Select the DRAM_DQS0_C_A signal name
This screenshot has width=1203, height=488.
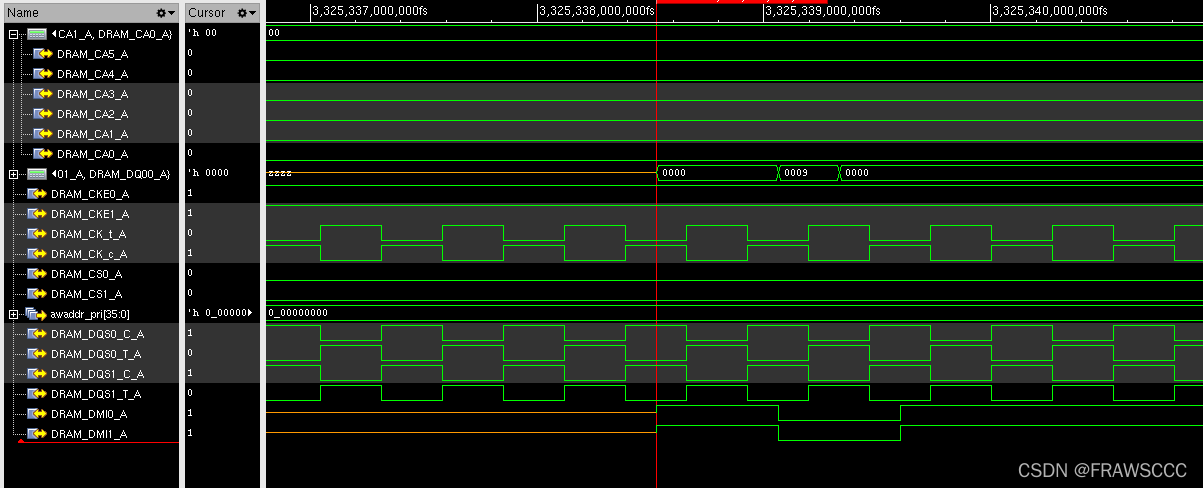tap(97, 334)
